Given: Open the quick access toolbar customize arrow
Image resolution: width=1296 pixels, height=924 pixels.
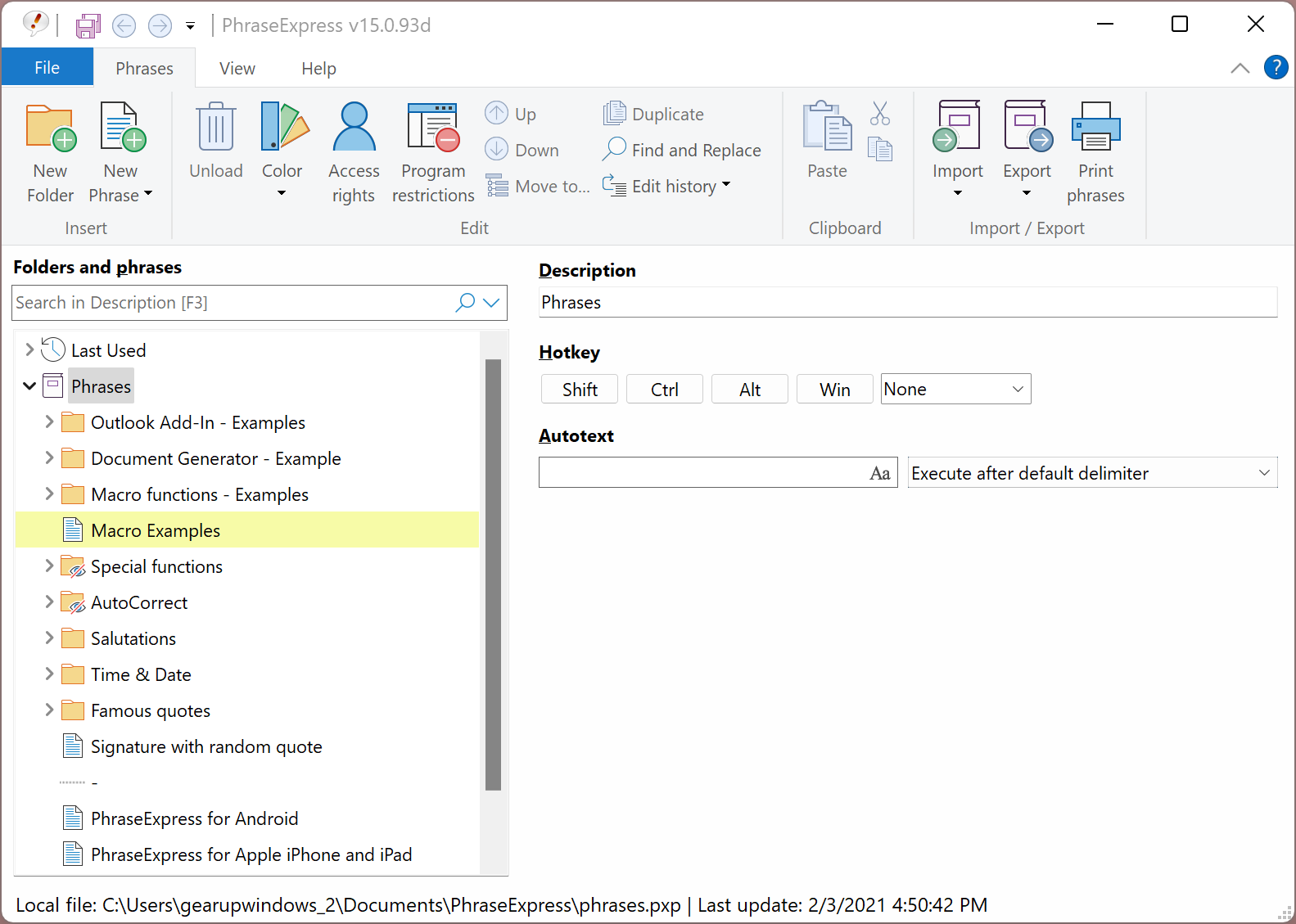Looking at the screenshot, I should pyautogui.click(x=190, y=26).
